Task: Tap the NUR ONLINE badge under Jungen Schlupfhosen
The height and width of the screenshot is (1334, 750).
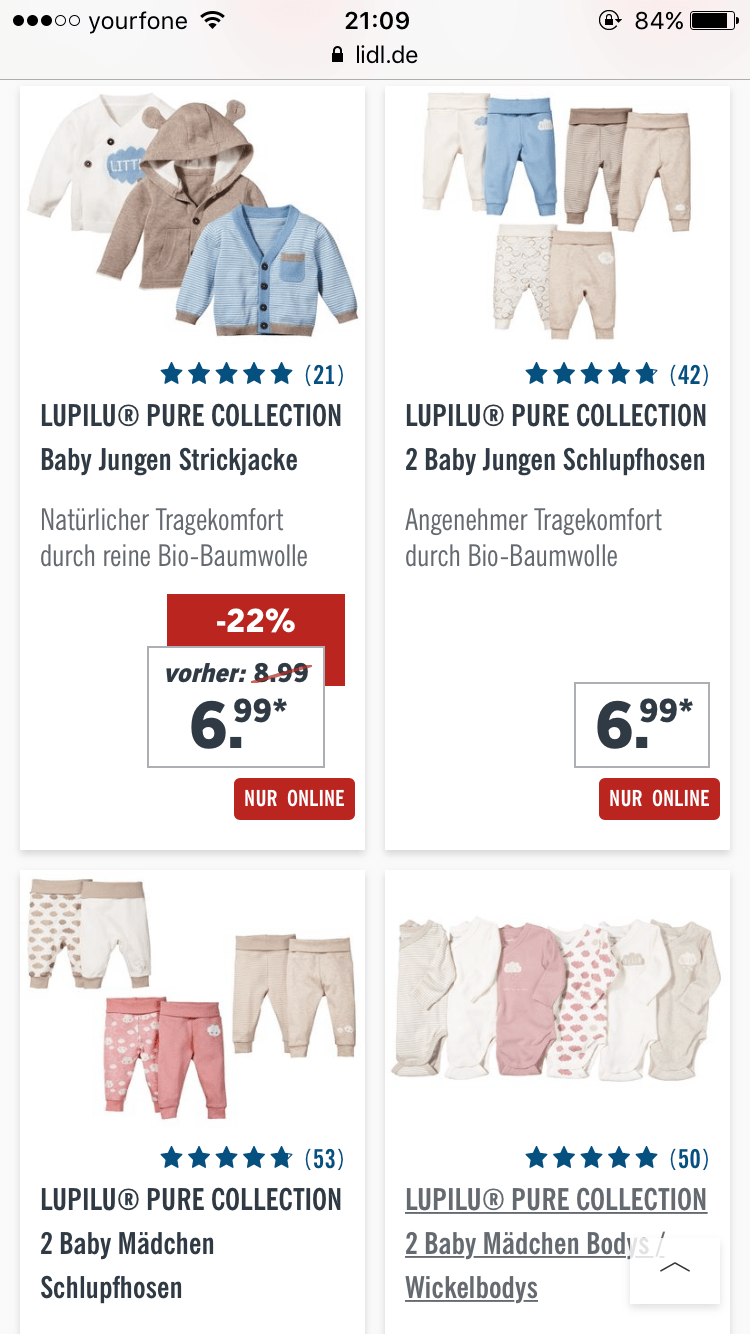Action: (659, 799)
